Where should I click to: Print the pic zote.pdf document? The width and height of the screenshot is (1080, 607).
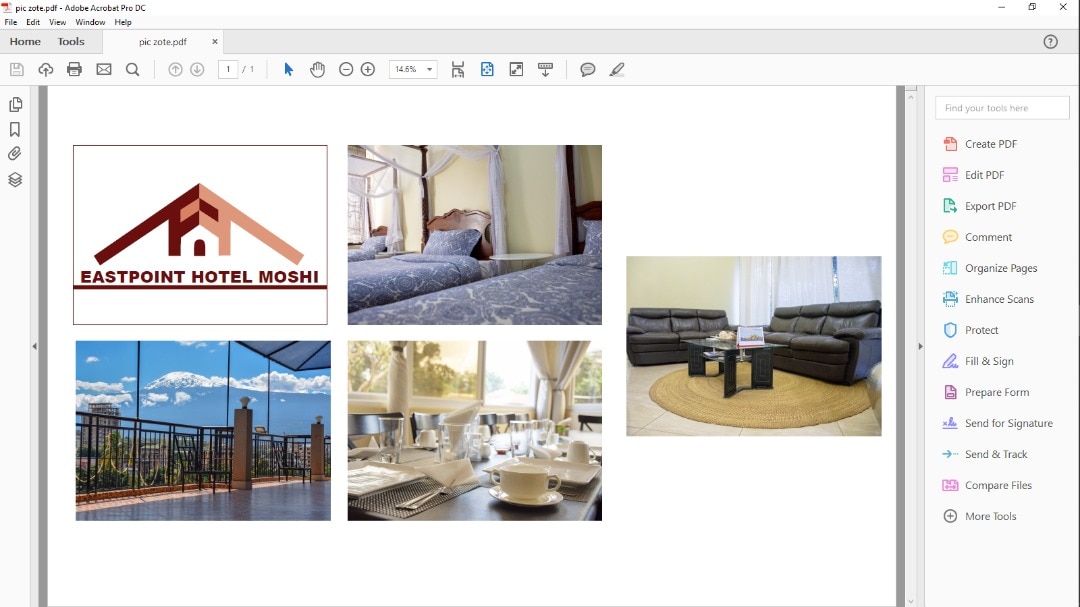pos(74,69)
